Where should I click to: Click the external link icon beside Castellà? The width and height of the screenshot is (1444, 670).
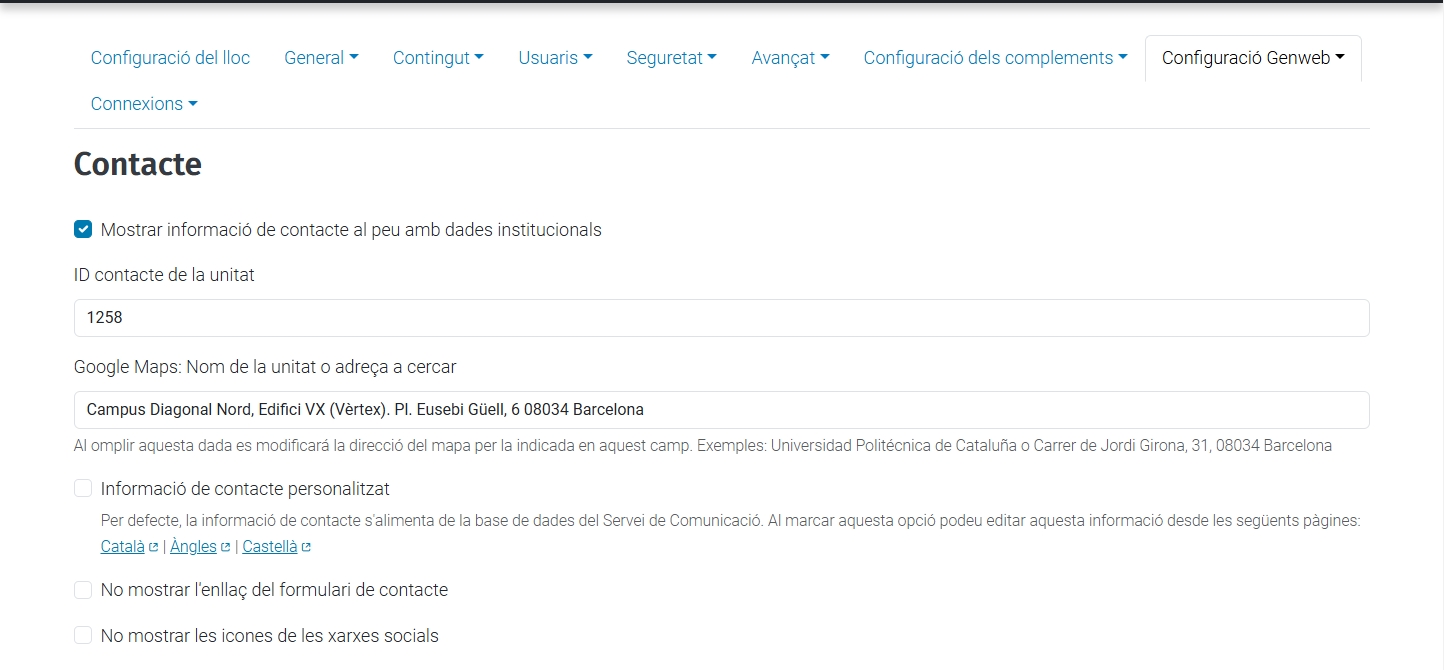tap(305, 546)
